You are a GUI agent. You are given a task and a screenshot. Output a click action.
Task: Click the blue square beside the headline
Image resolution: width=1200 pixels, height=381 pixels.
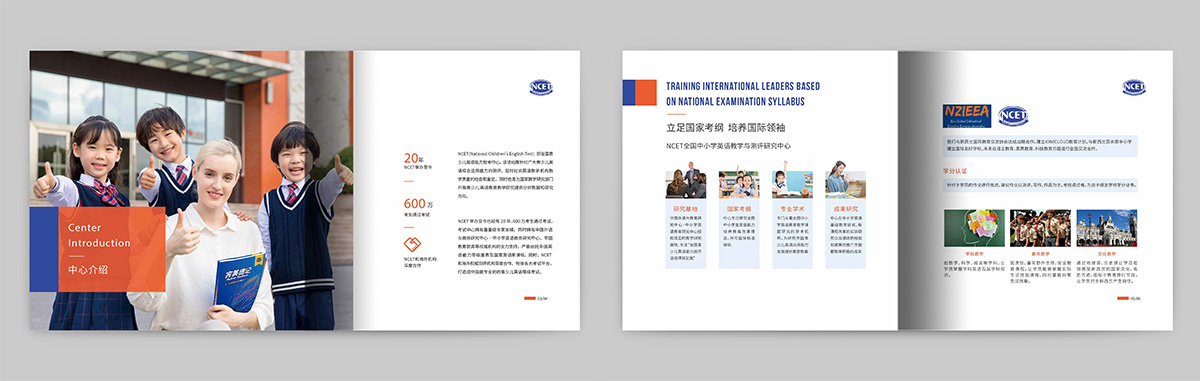(x=630, y=93)
